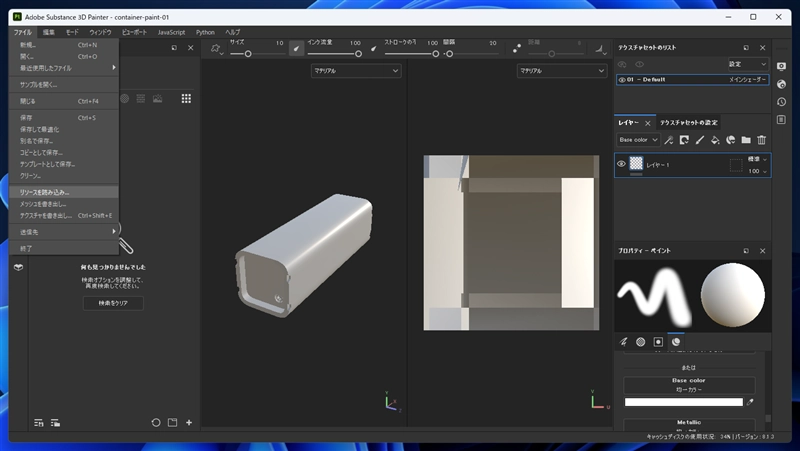
Task: Select the material tab icon in paint properties
Action: tap(676, 342)
